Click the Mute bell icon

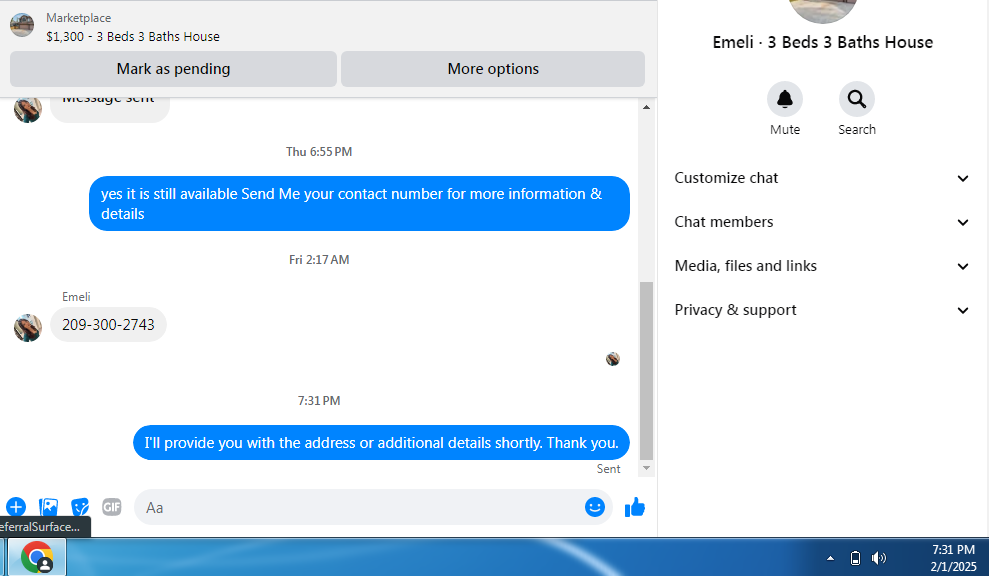click(785, 99)
